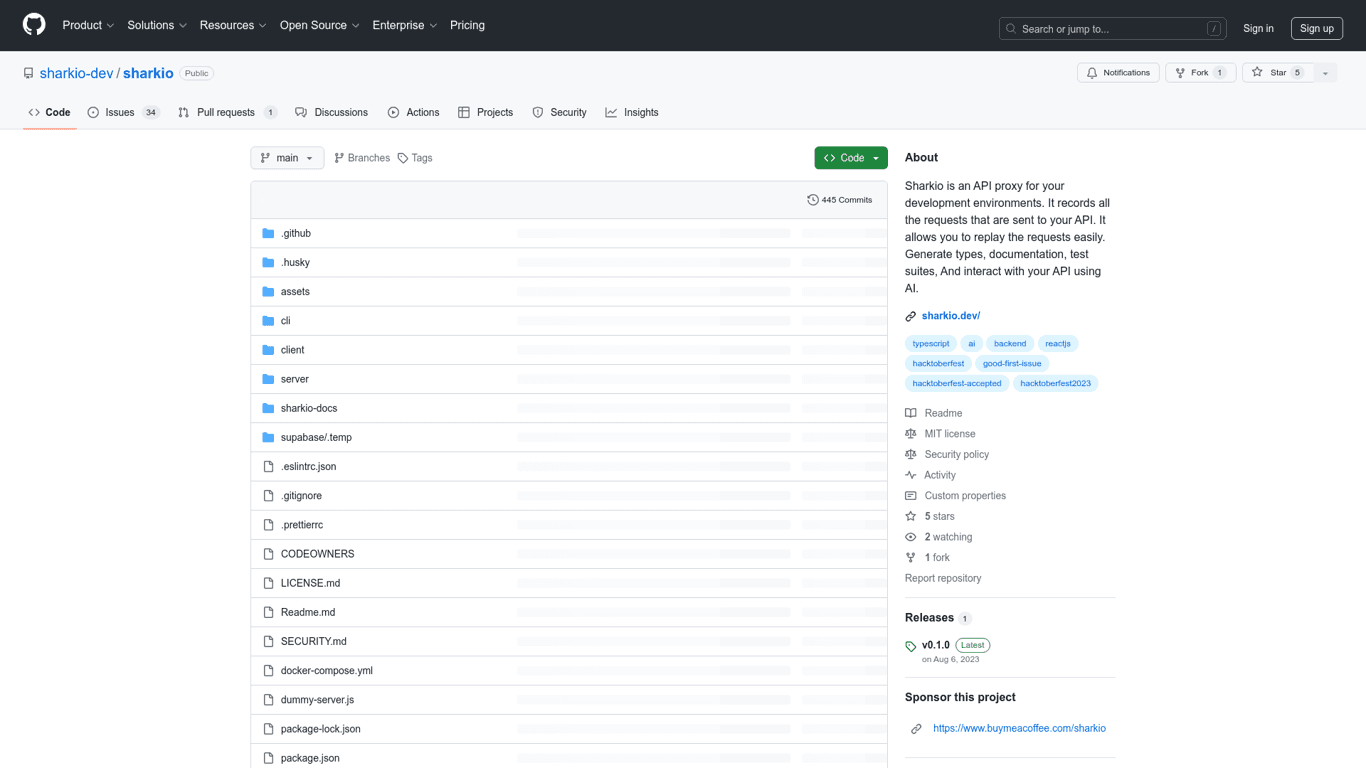
Task: Expand the main branch dropdown
Action: click(287, 158)
